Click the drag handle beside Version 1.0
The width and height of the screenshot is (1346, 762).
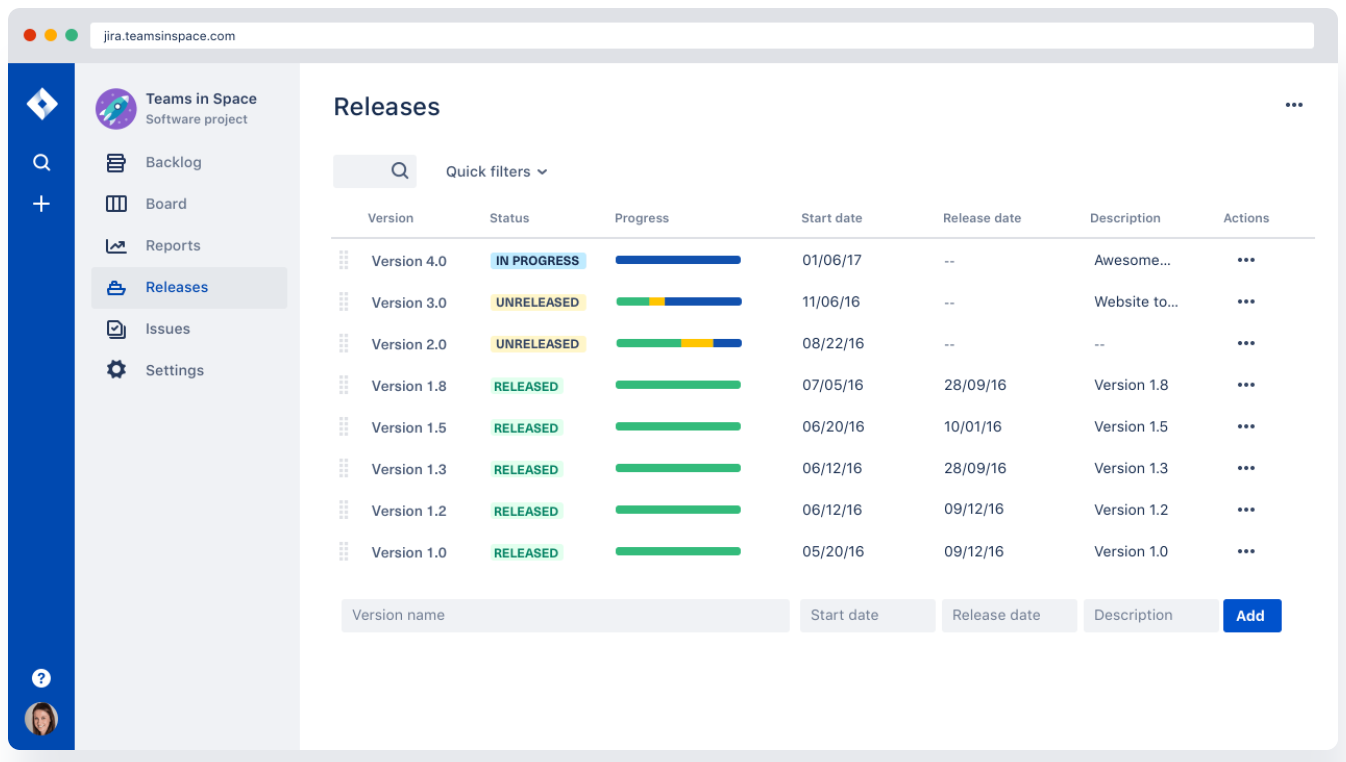(x=344, y=552)
